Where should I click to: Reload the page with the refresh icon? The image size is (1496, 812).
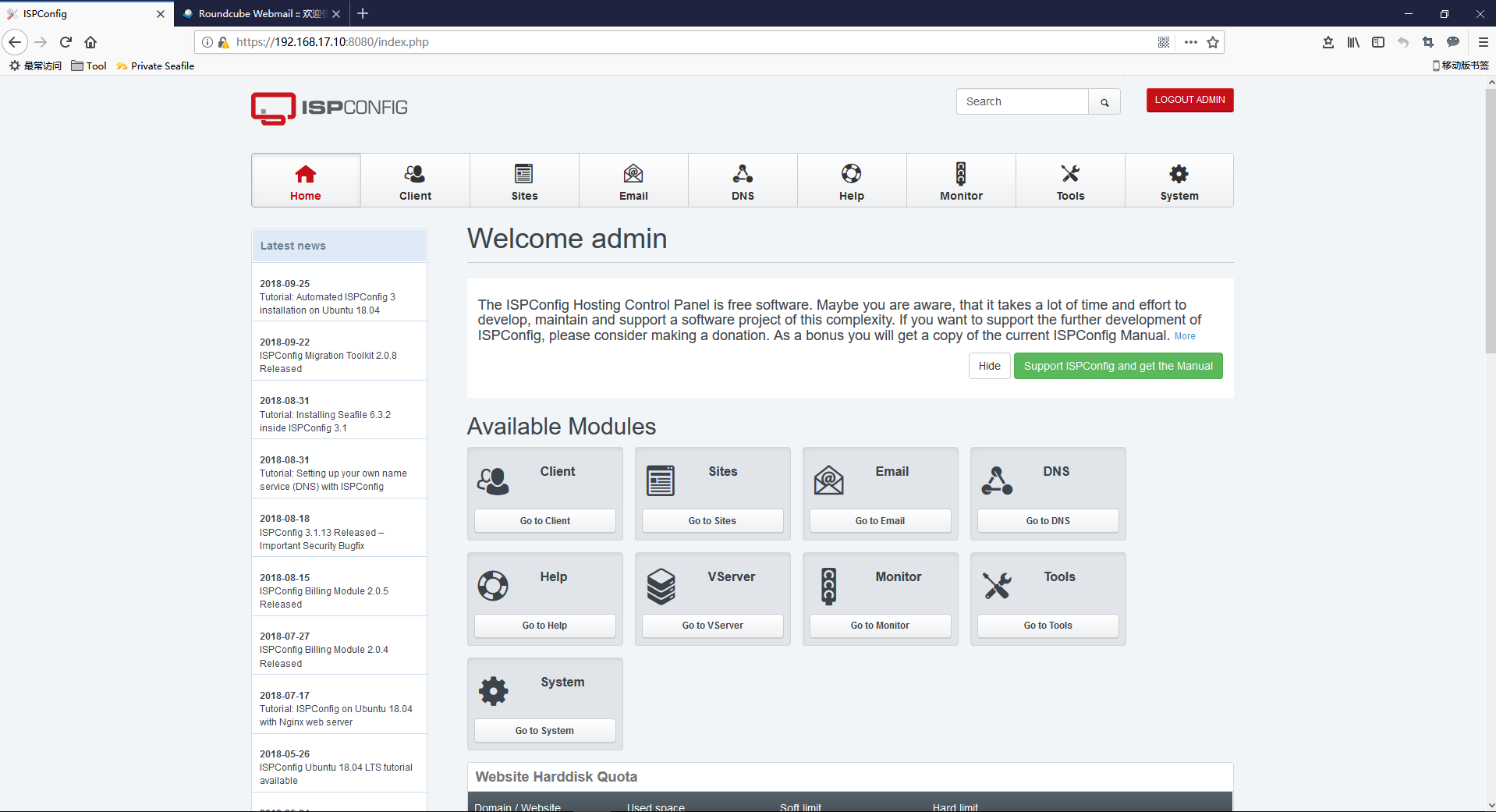pyautogui.click(x=66, y=42)
